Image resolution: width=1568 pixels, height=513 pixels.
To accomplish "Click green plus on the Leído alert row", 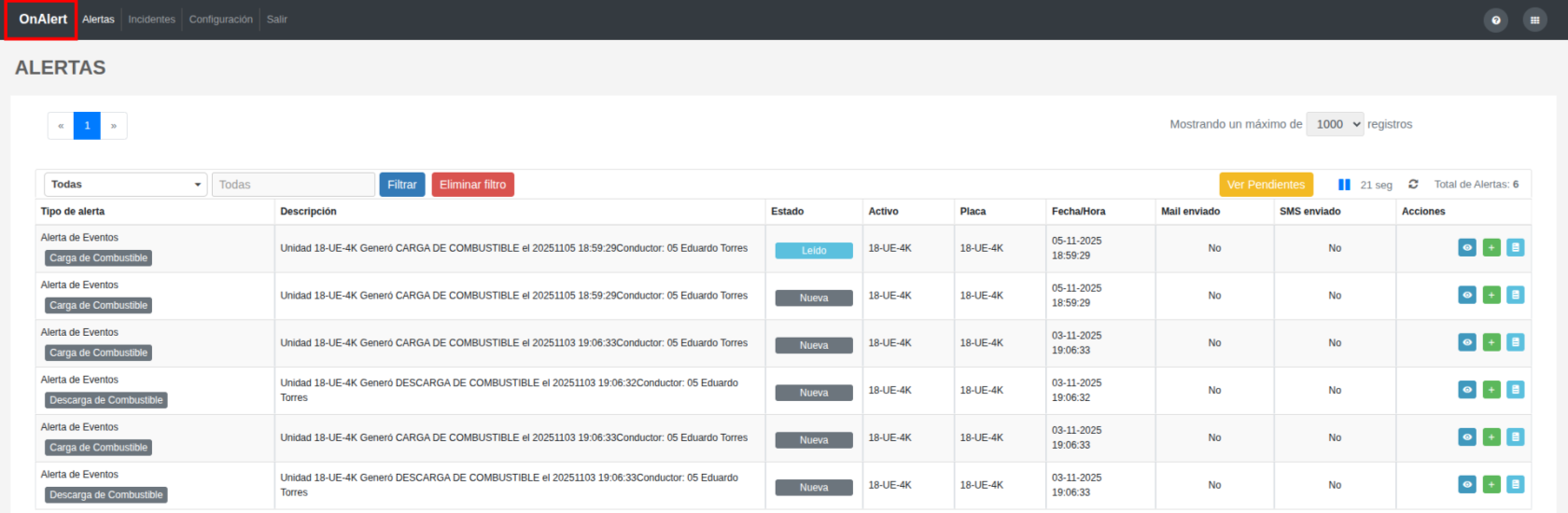I will pos(1491,248).
